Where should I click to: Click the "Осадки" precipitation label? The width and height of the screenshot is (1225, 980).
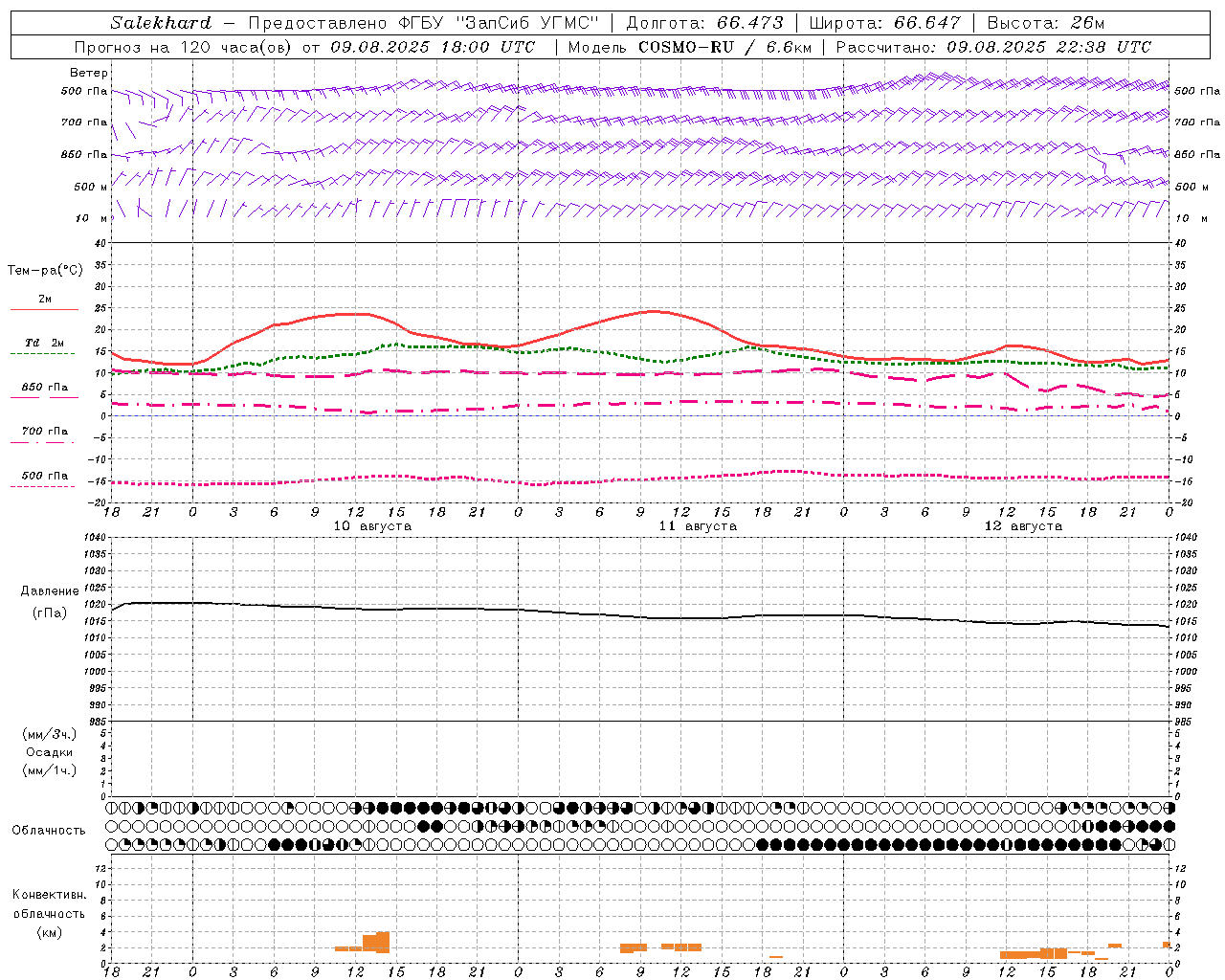click(50, 752)
